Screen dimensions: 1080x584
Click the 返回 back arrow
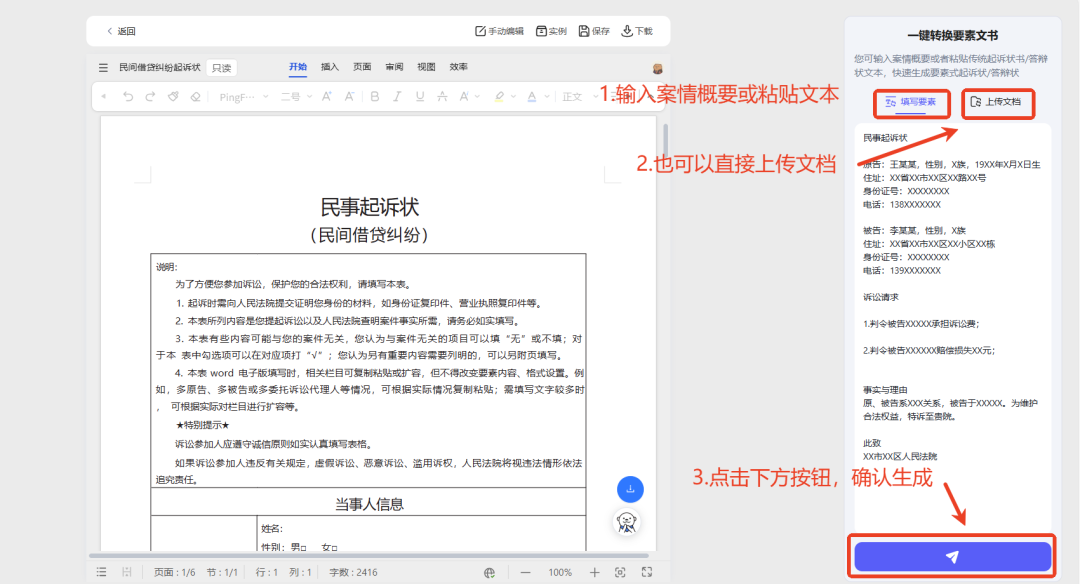coord(110,31)
